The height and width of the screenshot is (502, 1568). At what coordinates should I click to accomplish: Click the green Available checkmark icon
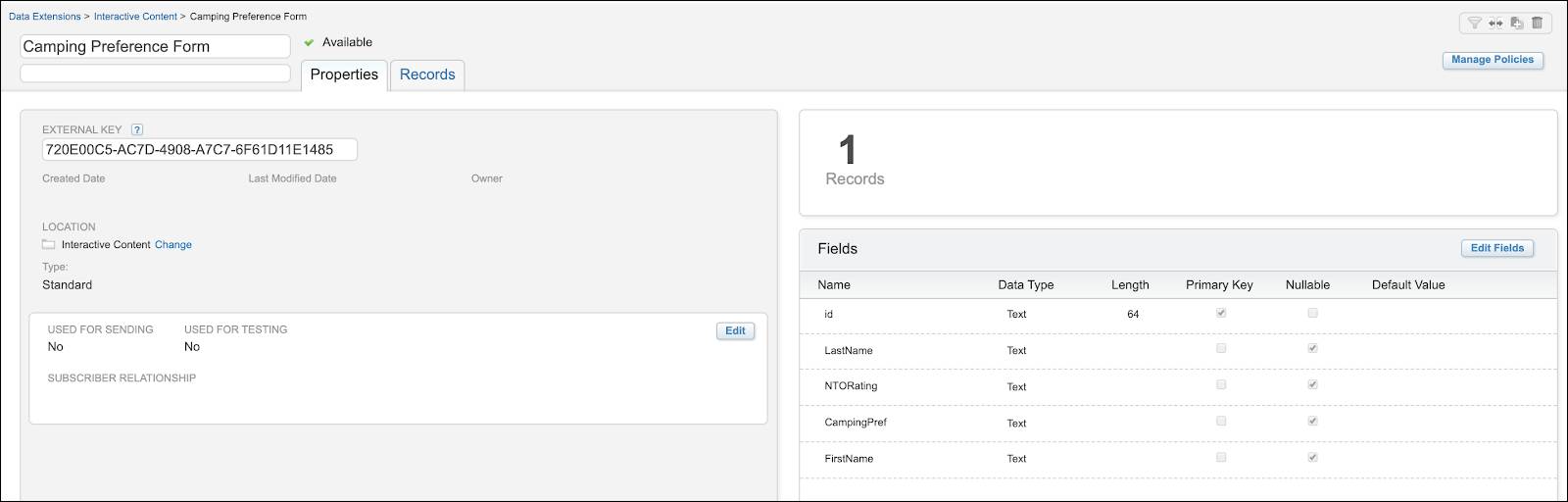[x=309, y=42]
